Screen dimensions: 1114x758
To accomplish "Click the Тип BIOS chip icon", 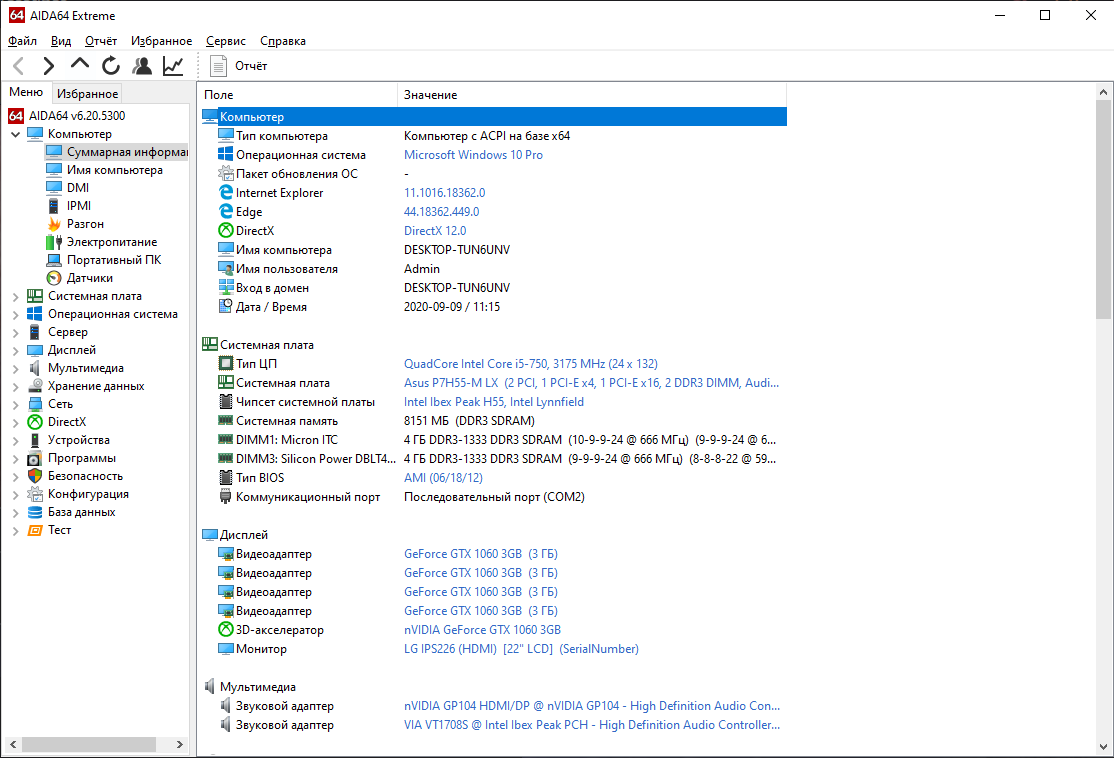I will pyautogui.click(x=225, y=477).
